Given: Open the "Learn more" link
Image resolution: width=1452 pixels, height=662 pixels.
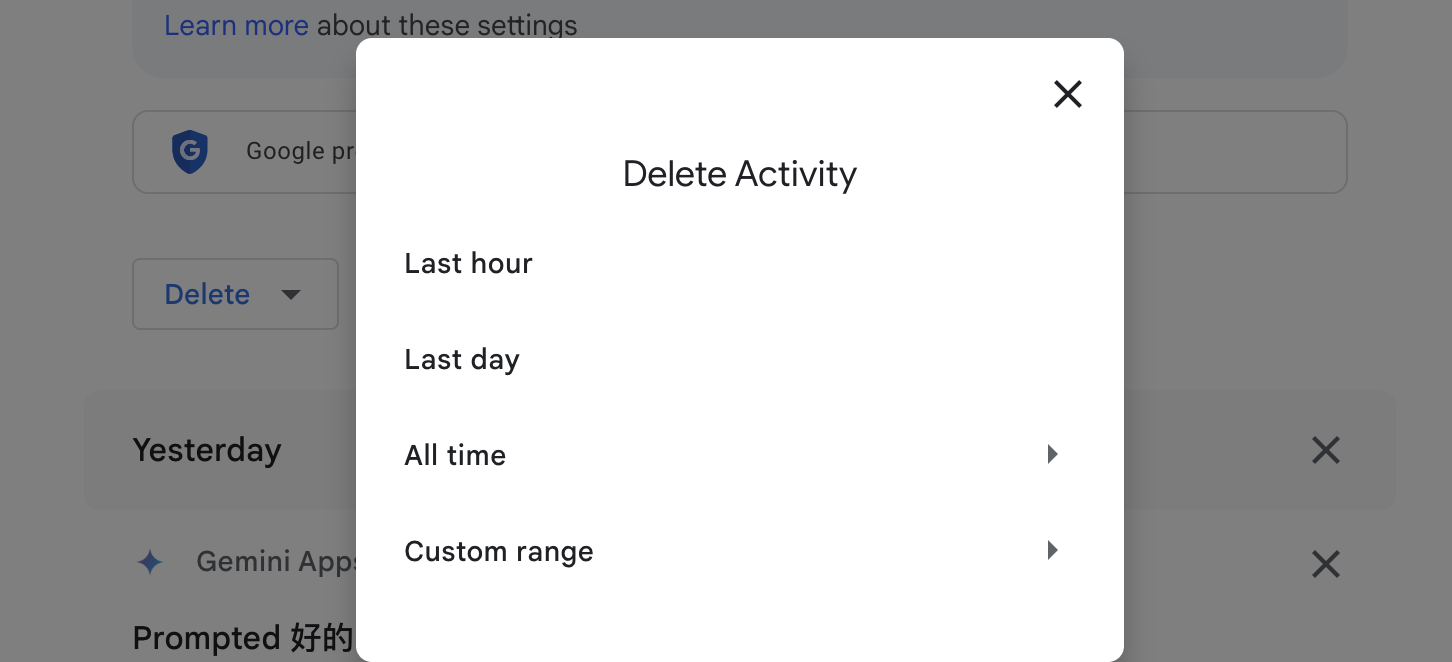Looking at the screenshot, I should [x=236, y=25].
